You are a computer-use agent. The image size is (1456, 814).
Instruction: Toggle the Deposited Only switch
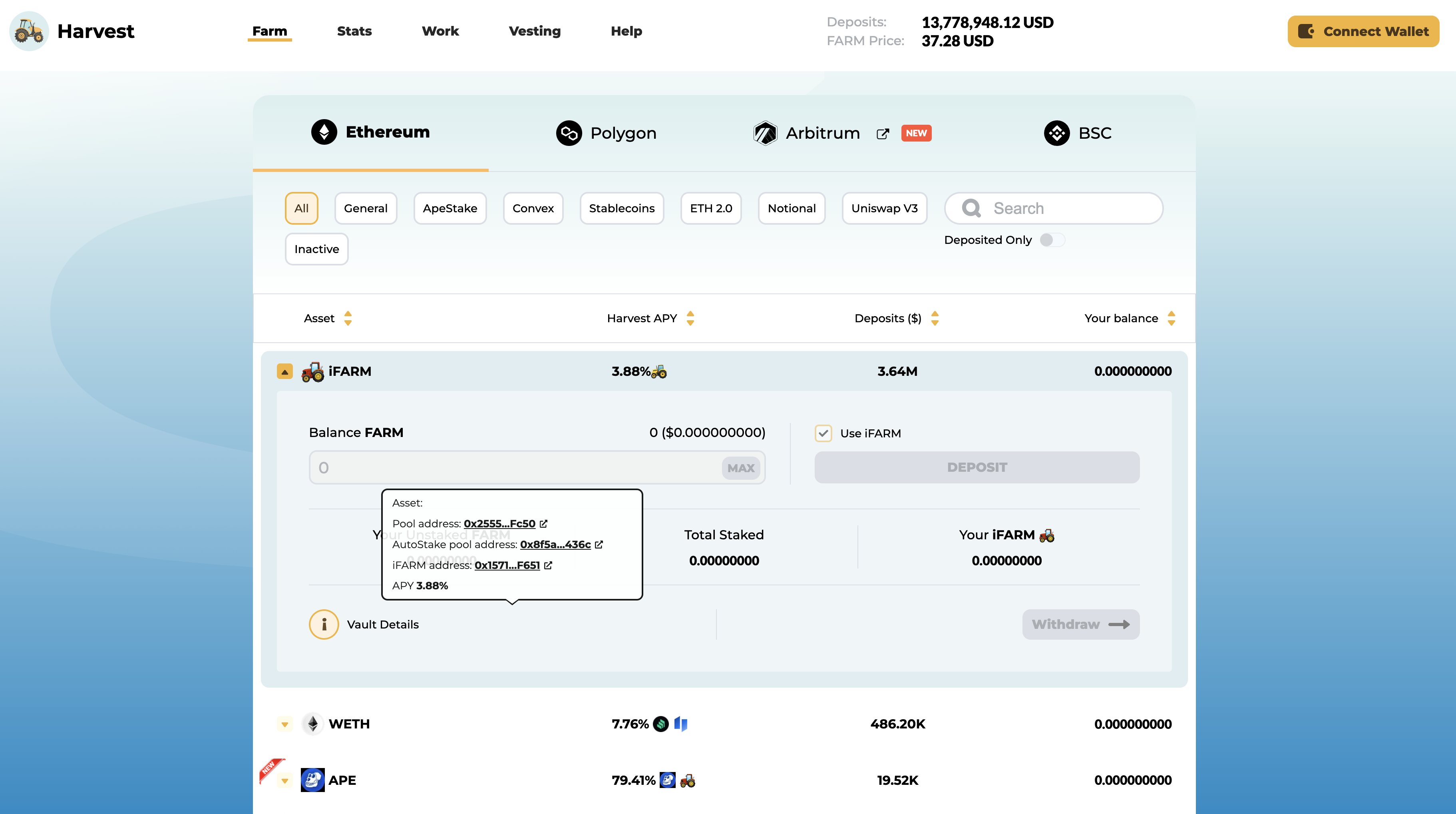[1052, 240]
